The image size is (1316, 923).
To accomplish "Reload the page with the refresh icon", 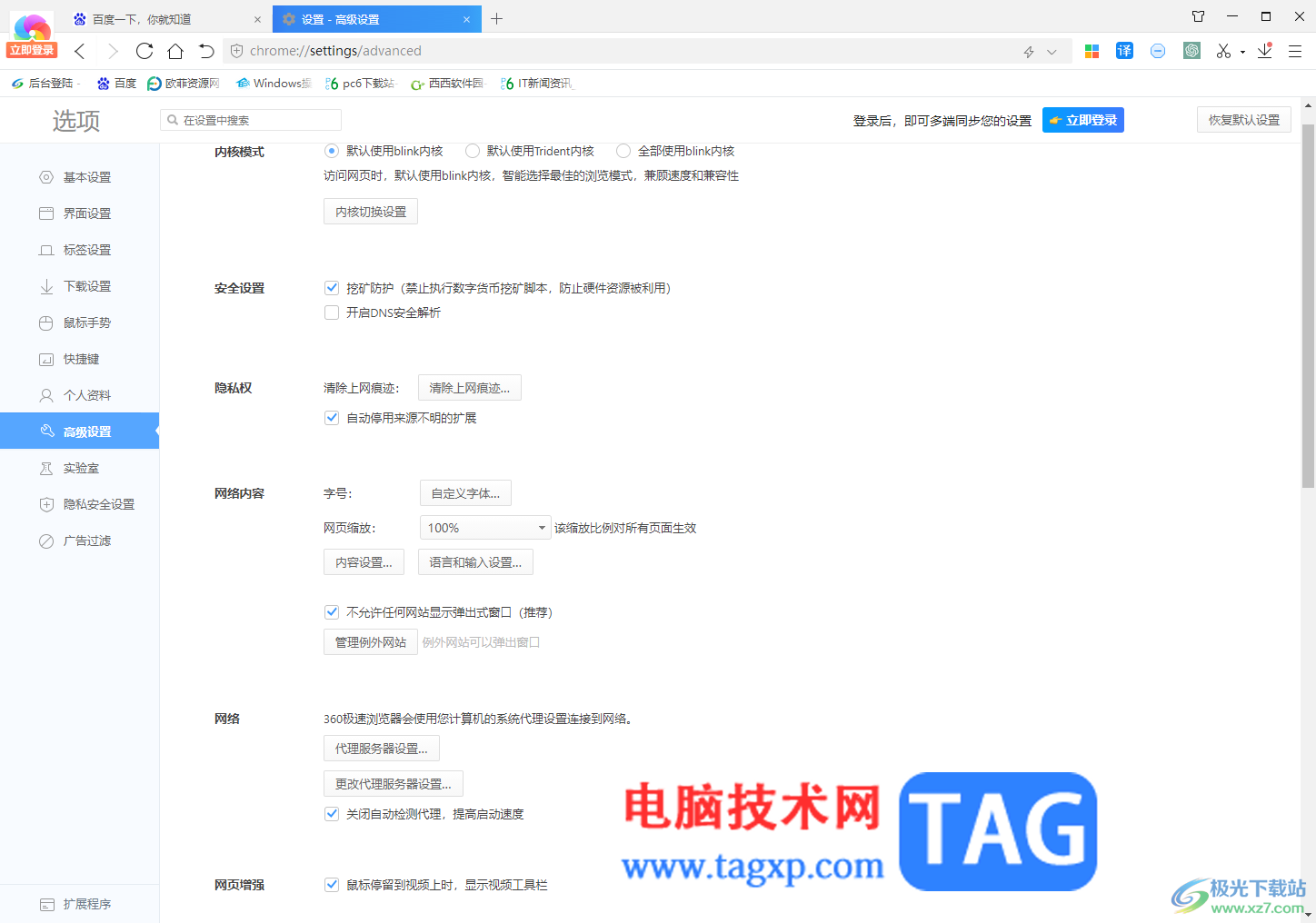I will [145, 51].
